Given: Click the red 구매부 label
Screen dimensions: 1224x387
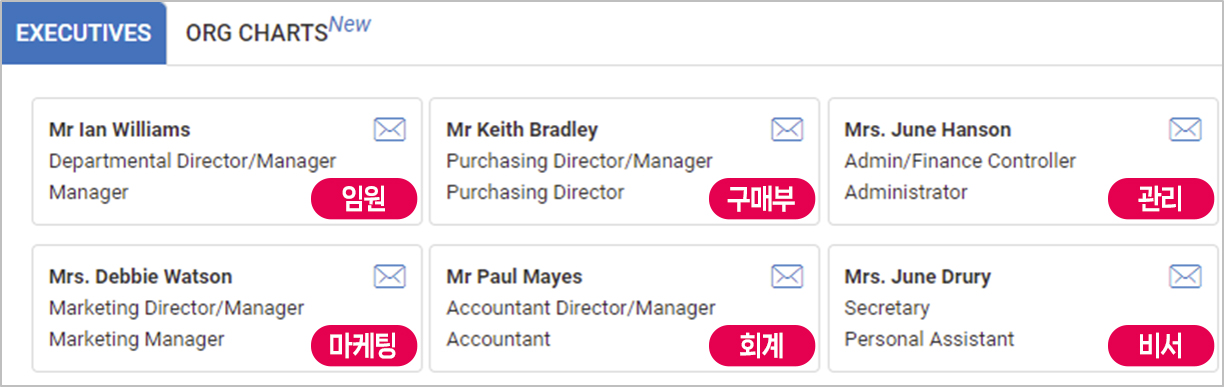Looking at the screenshot, I should click(x=762, y=198).
